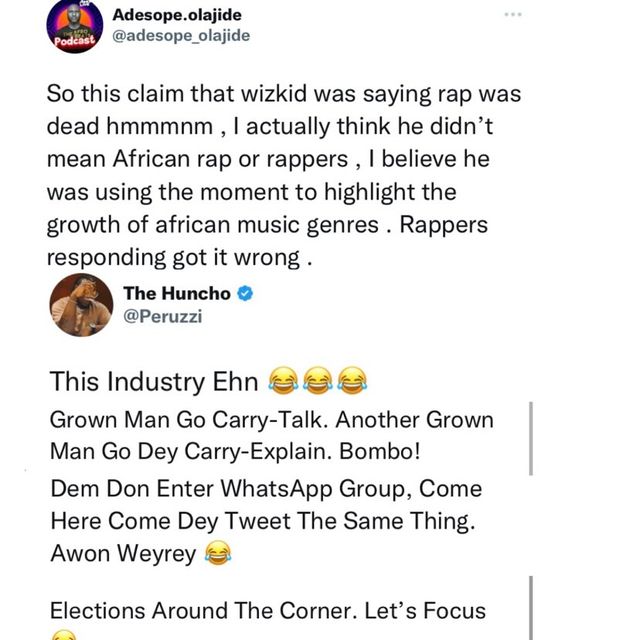
Task: Open the "Dem Don Enter WhatsApp Group" tweet
Action: point(265,521)
